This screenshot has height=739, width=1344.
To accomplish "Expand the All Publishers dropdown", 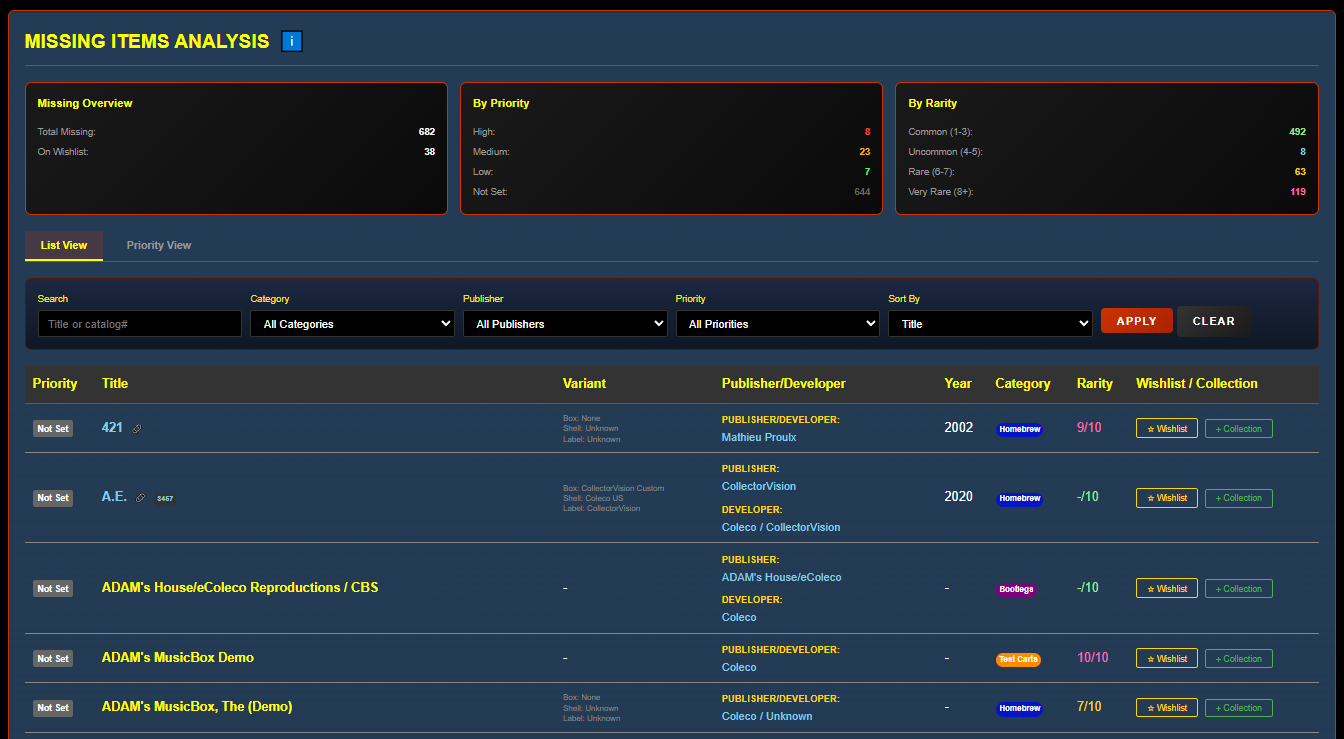I will pos(565,324).
